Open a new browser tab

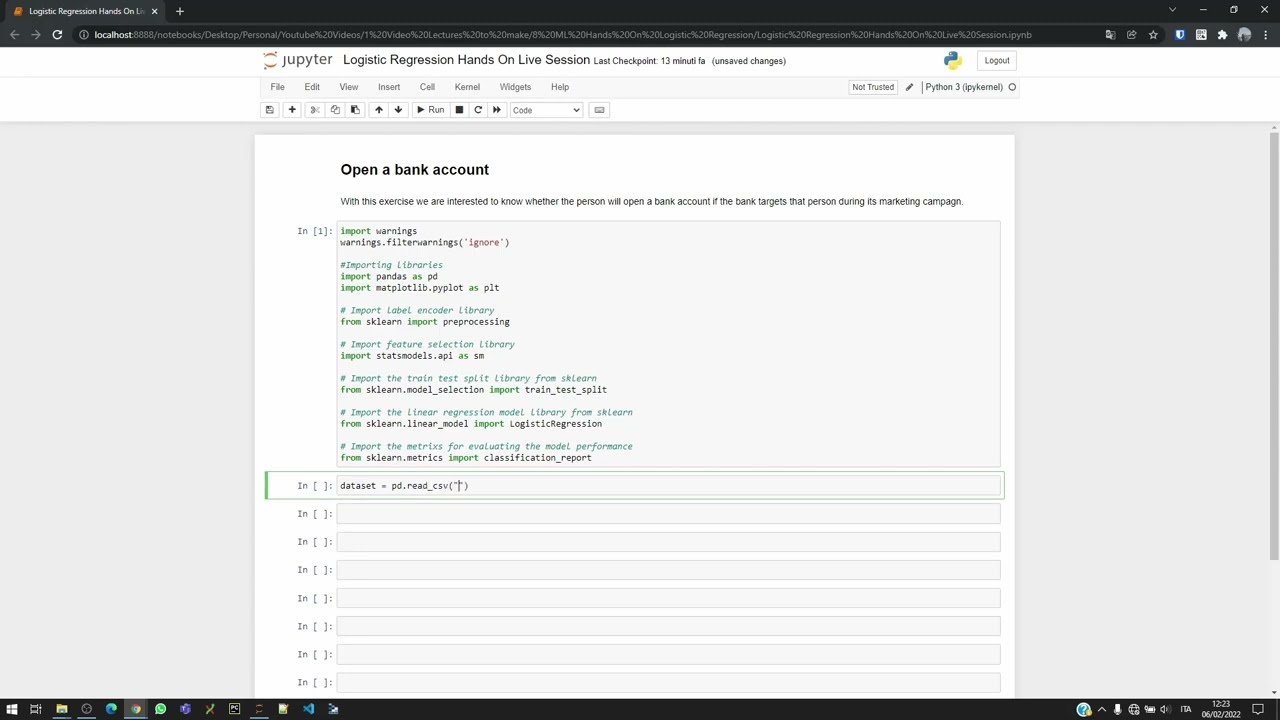[180, 11]
